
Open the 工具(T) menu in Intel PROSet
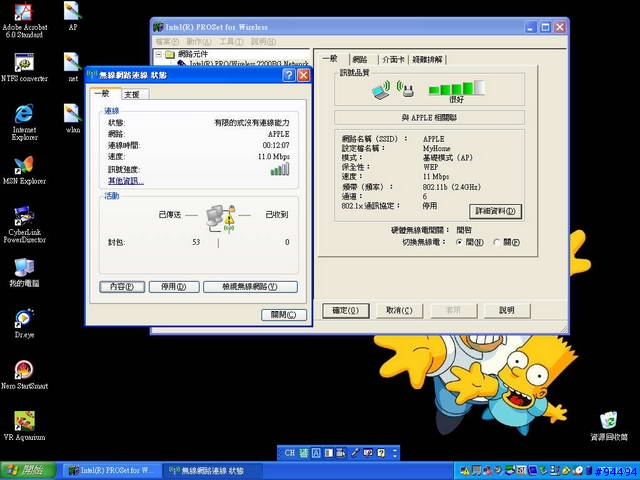231,42
